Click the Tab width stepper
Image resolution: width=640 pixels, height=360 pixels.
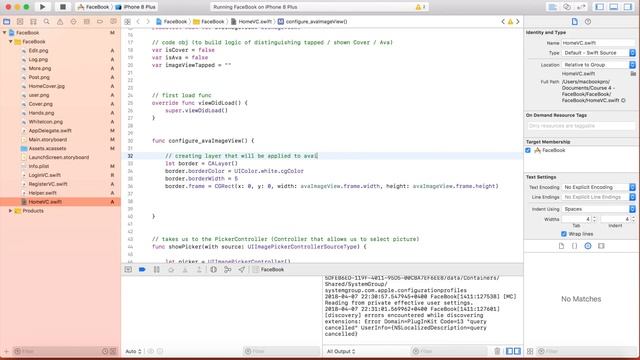coord(594,219)
